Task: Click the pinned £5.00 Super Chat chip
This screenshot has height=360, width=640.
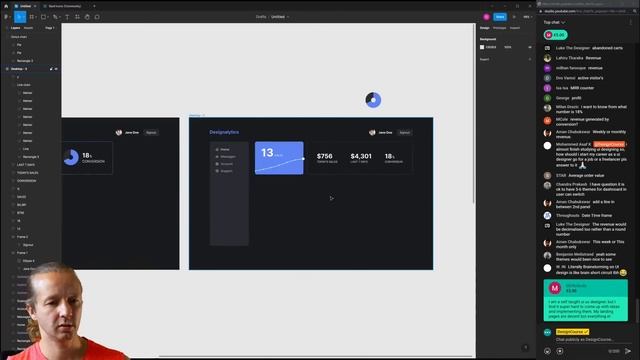Action: (556, 35)
